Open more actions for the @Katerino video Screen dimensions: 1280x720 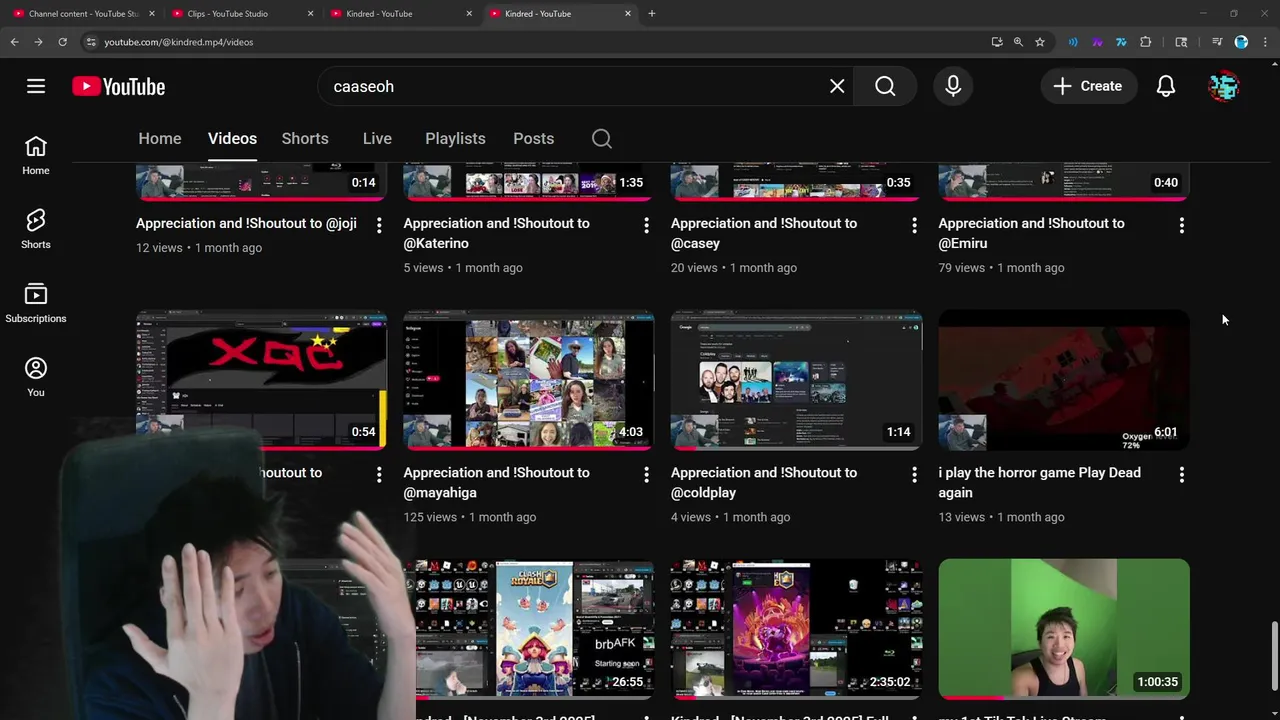coord(646,226)
